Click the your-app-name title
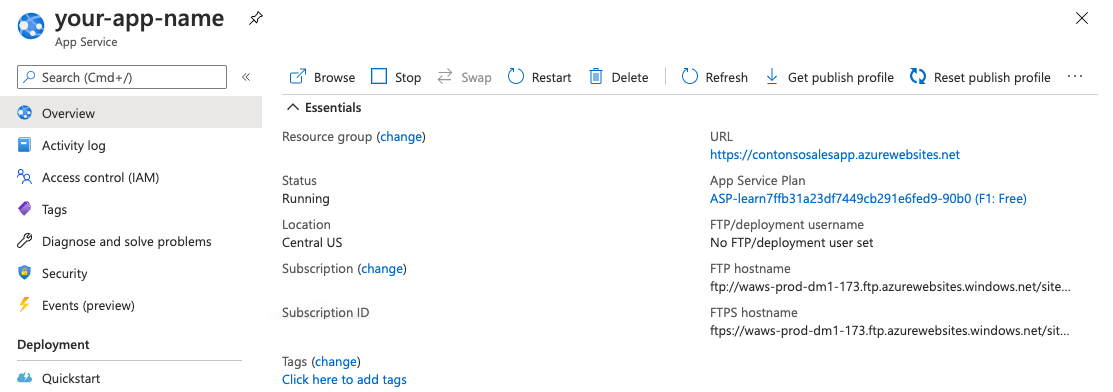 (x=139, y=18)
